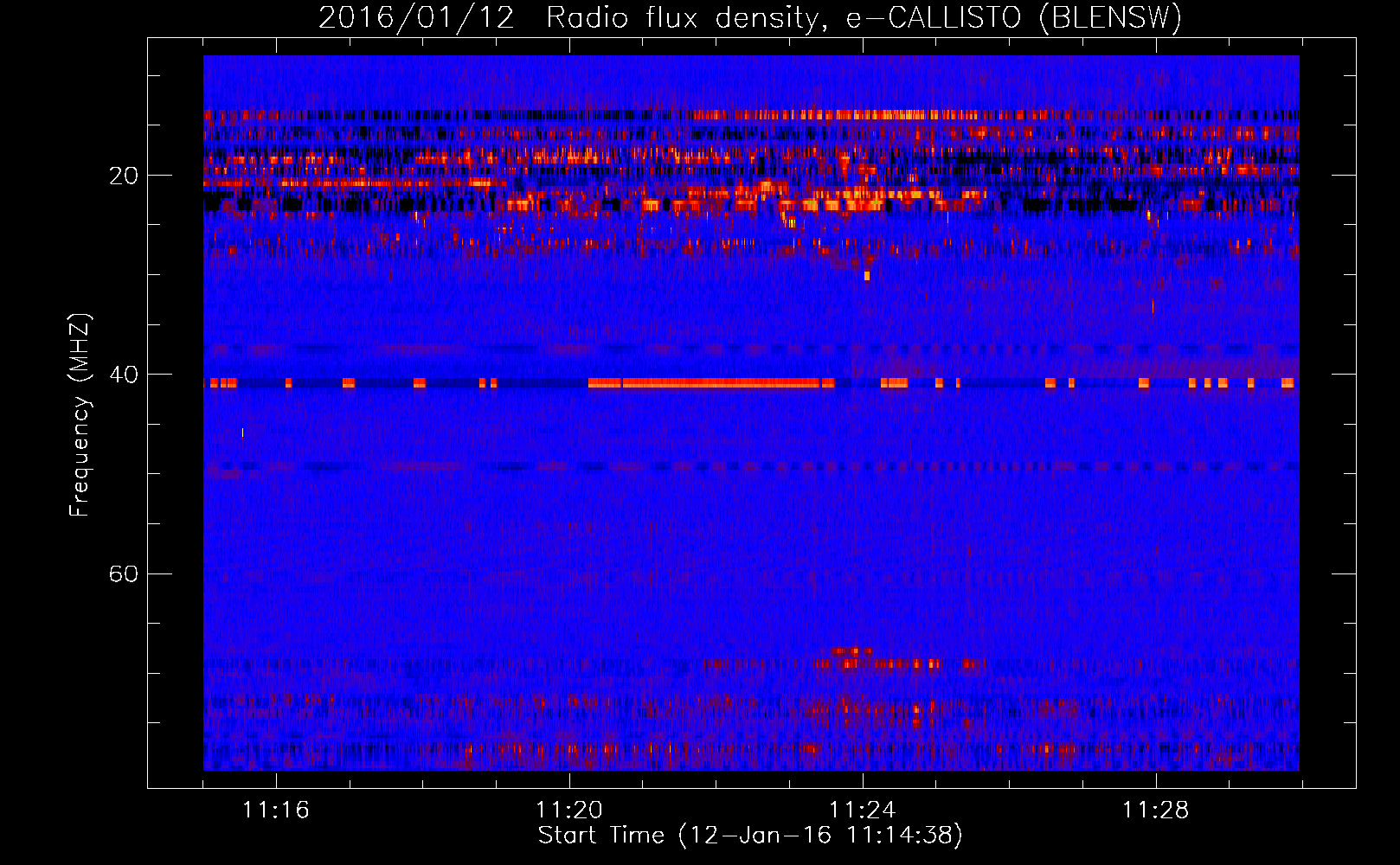The width and height of the screenshot is (1400, 865).
Task: Click the 40 MHz frequency tick label
Action: [x=123, y=375]
